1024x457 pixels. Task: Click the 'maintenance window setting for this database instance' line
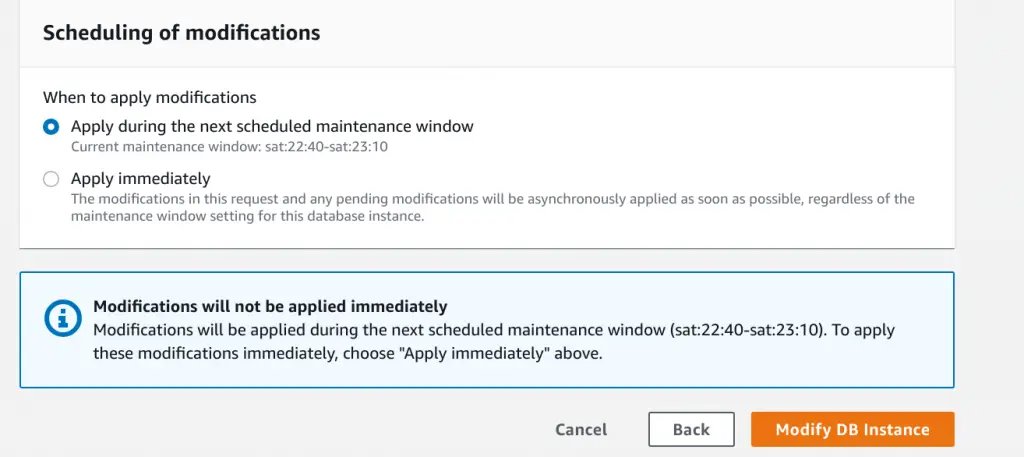[x=248, y=215]
